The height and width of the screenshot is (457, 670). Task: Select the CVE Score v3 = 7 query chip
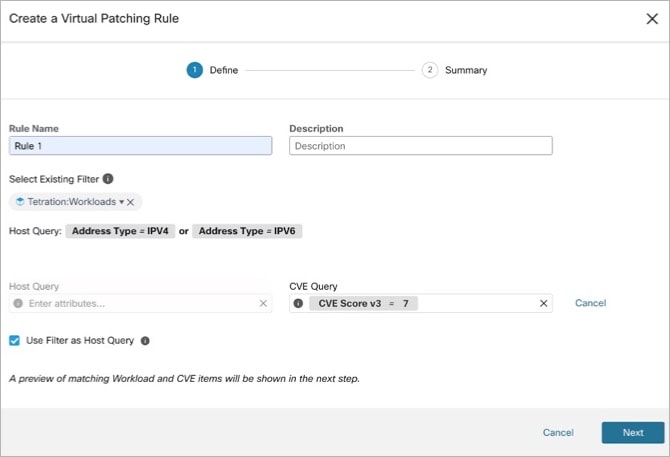(x=364, y=303)
